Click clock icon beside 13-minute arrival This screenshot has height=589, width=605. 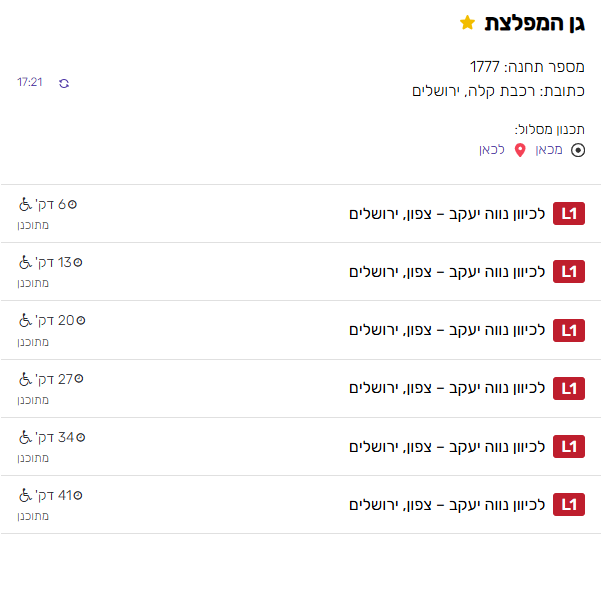click(x=78, y=263)
